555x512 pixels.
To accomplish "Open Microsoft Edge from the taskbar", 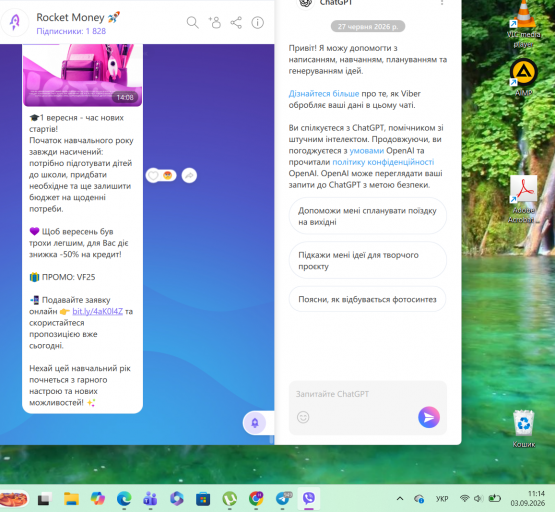I will click(x=124, y=499).
